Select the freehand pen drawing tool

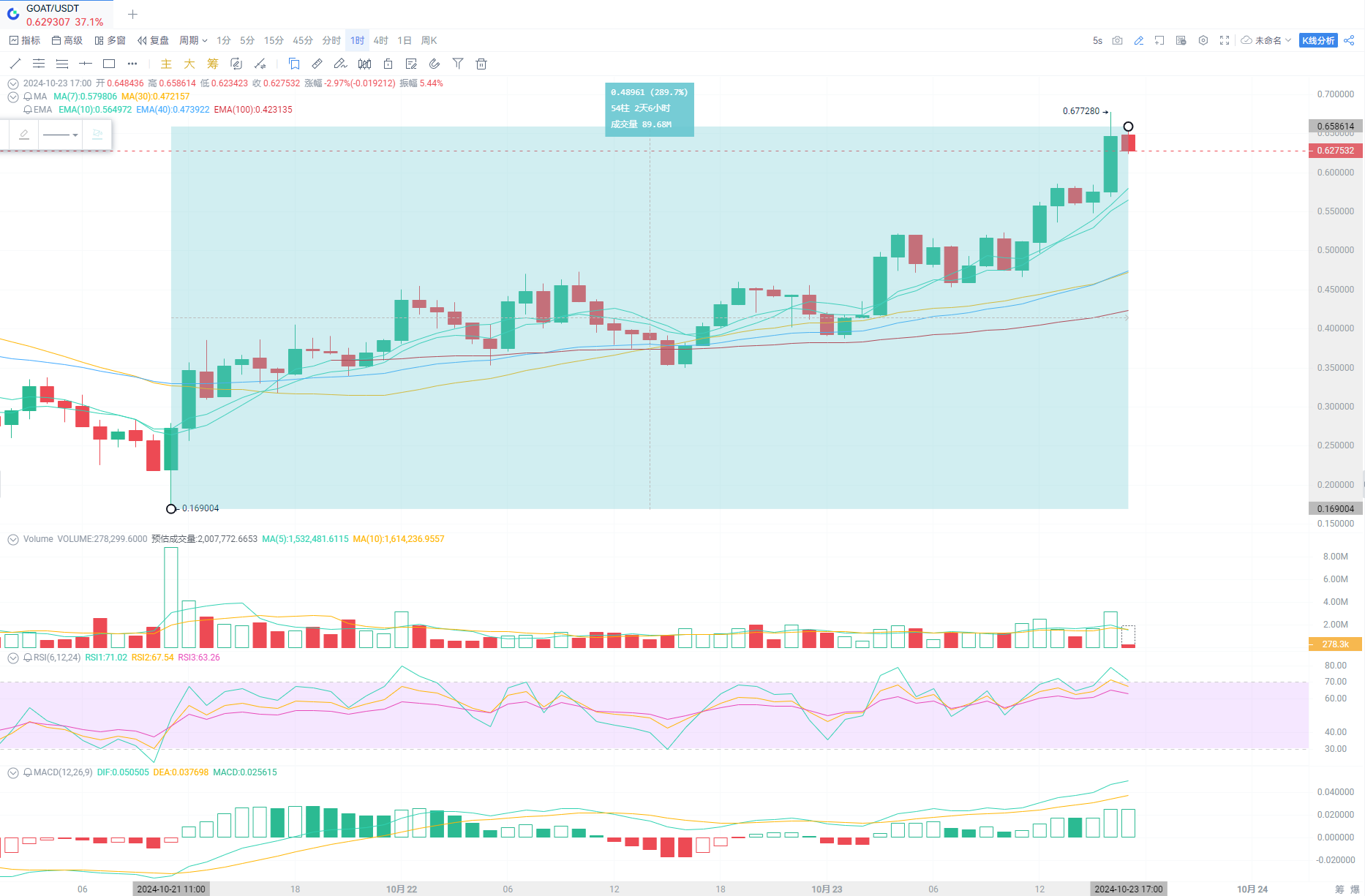point(341,64)
